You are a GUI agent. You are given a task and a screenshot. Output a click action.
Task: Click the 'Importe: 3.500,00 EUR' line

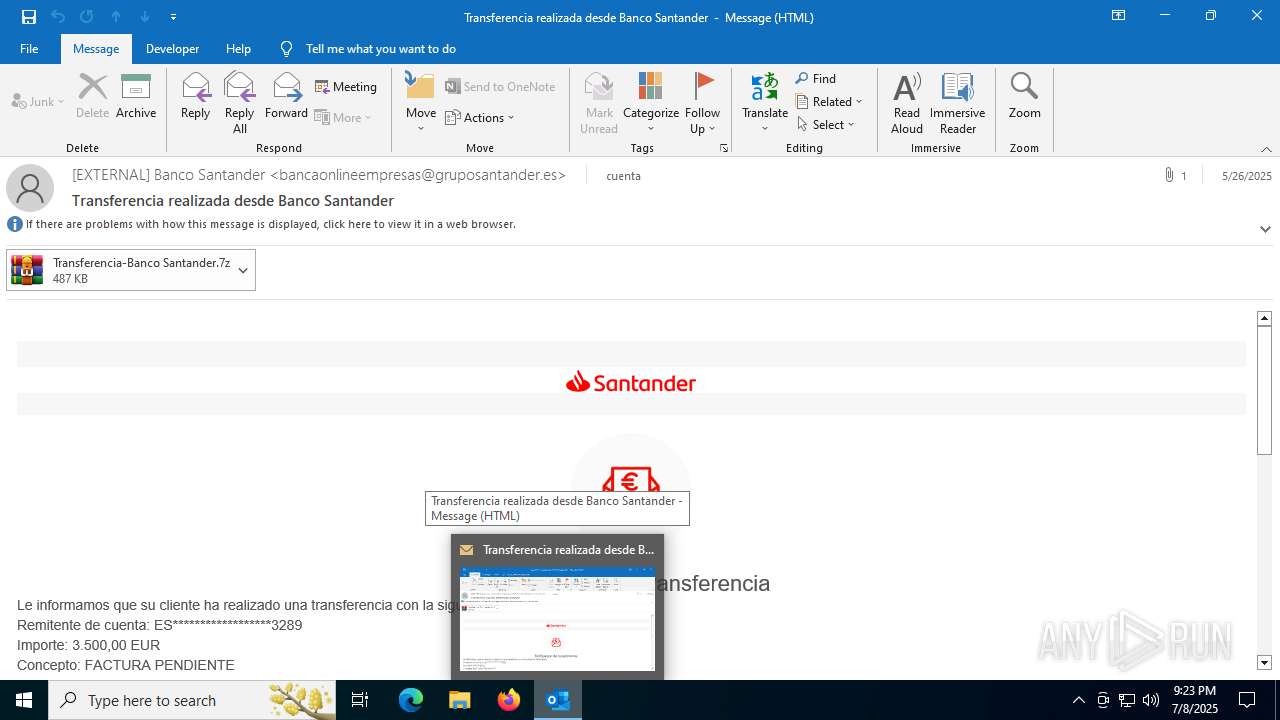pyautogui.click(x=88, y=645)
